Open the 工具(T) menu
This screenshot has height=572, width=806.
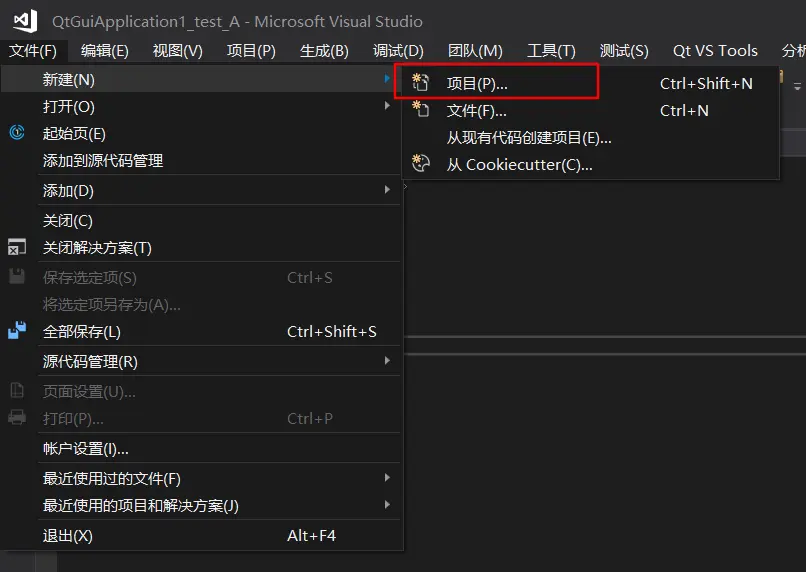(552, 51)
